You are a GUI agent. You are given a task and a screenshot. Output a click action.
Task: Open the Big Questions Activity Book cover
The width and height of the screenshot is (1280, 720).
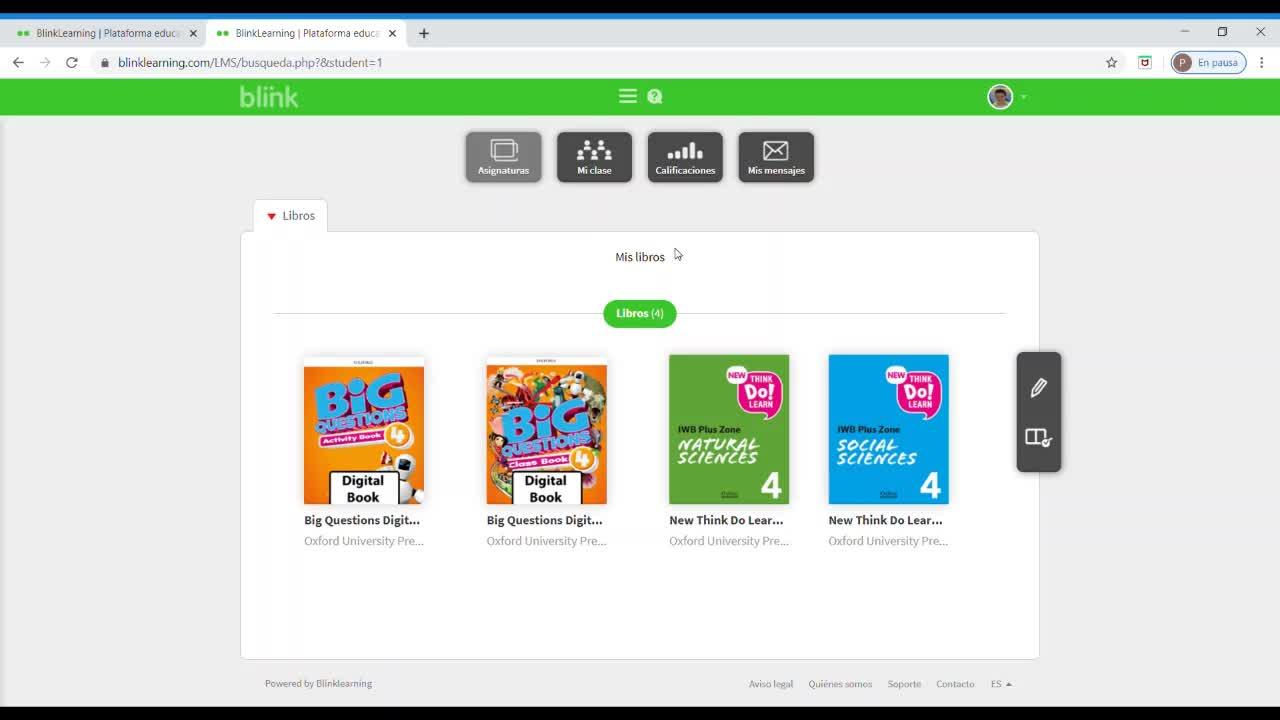pos(364,430)
